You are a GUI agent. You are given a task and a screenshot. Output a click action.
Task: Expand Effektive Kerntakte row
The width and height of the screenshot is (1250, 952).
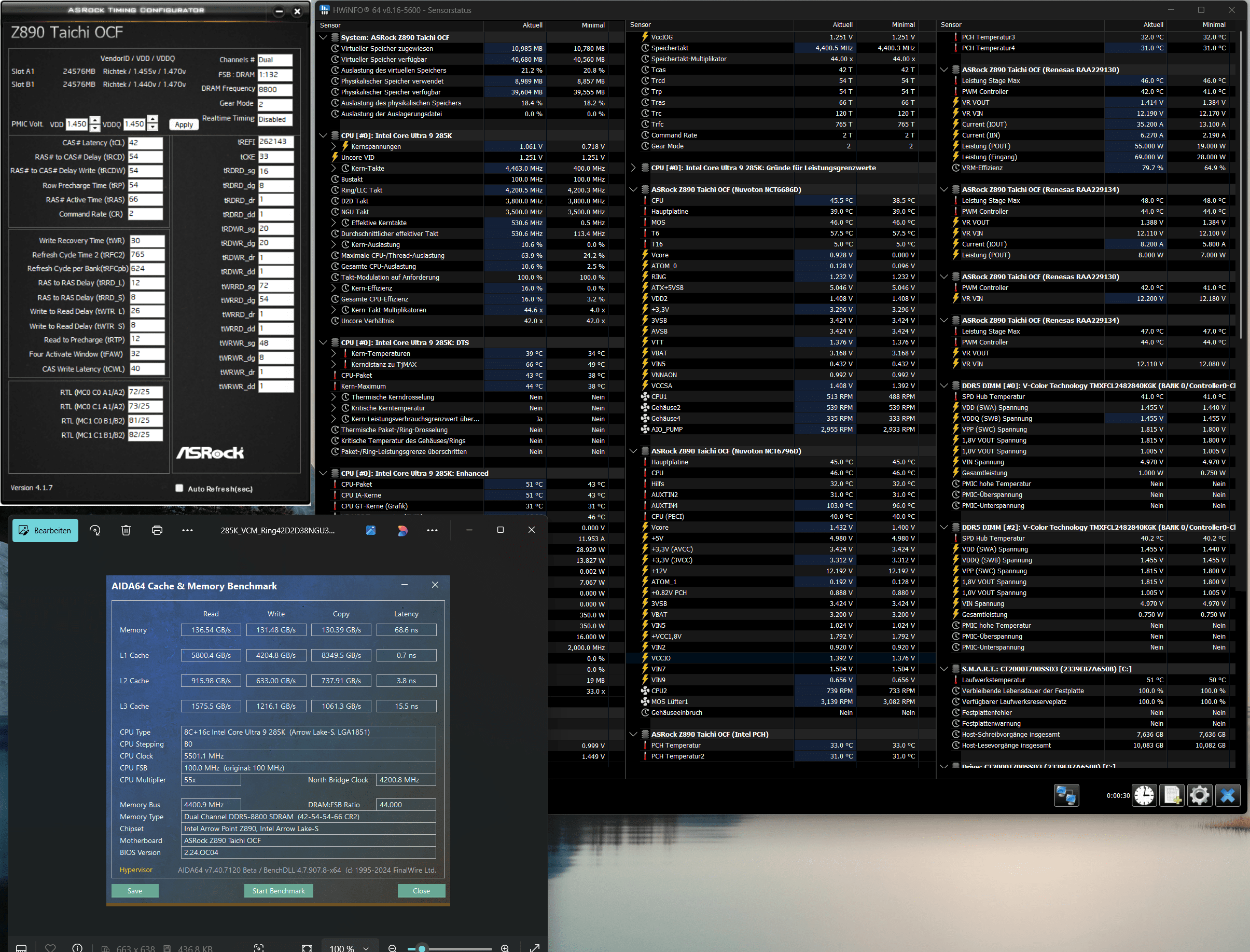pos(334,223)
